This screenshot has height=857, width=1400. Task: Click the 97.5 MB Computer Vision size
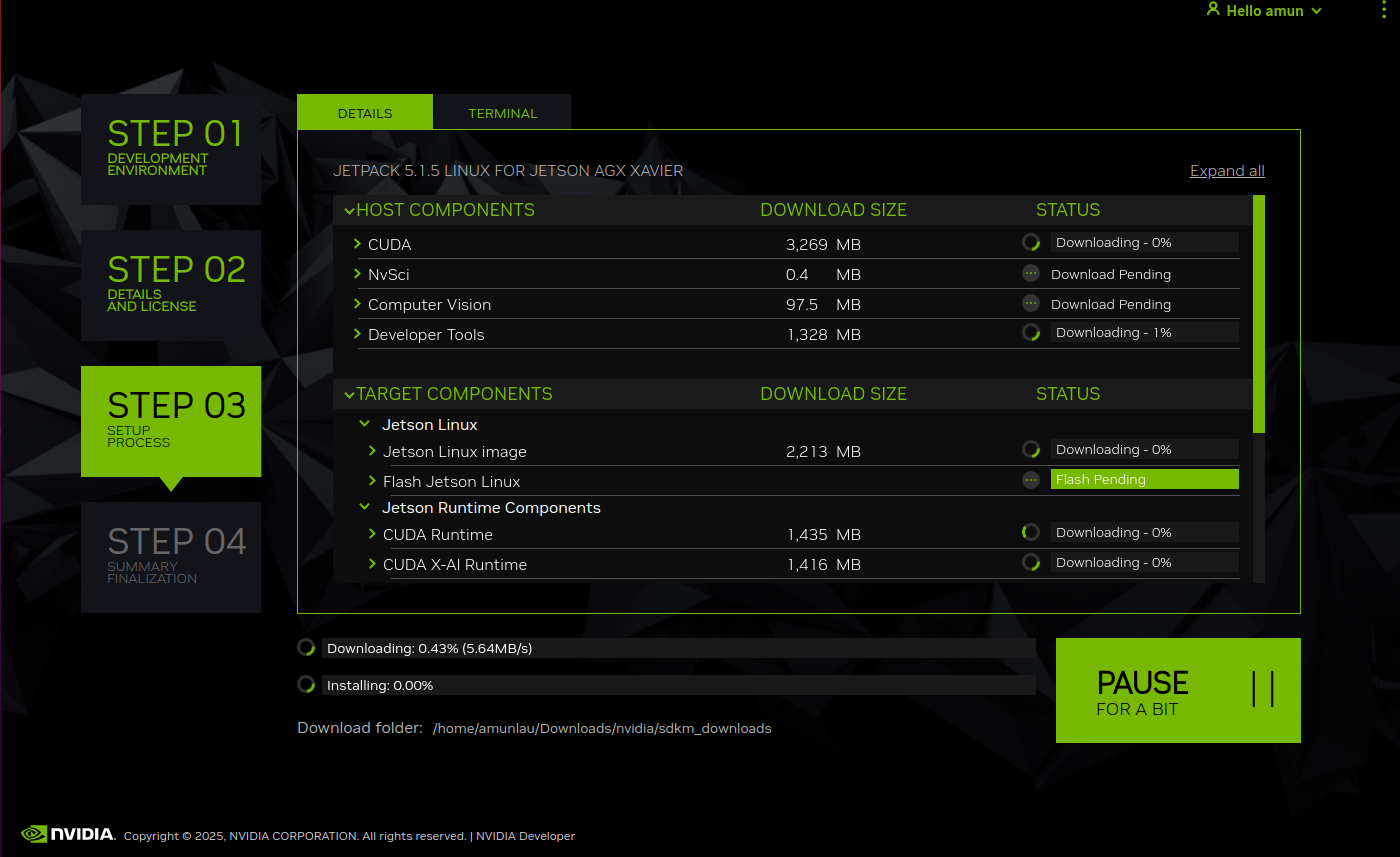[x=823, y=304]
